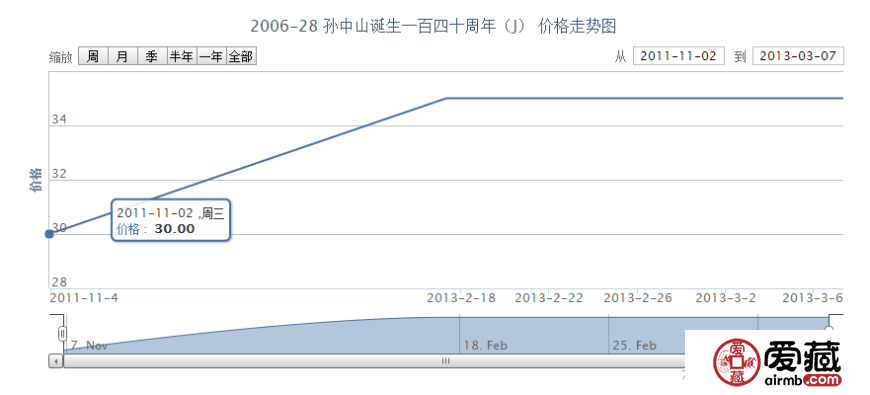The width and height of the screenshot is (870, 395).
Task: Select the 周 (week) zoom button
Action: [x=93, y=56]
